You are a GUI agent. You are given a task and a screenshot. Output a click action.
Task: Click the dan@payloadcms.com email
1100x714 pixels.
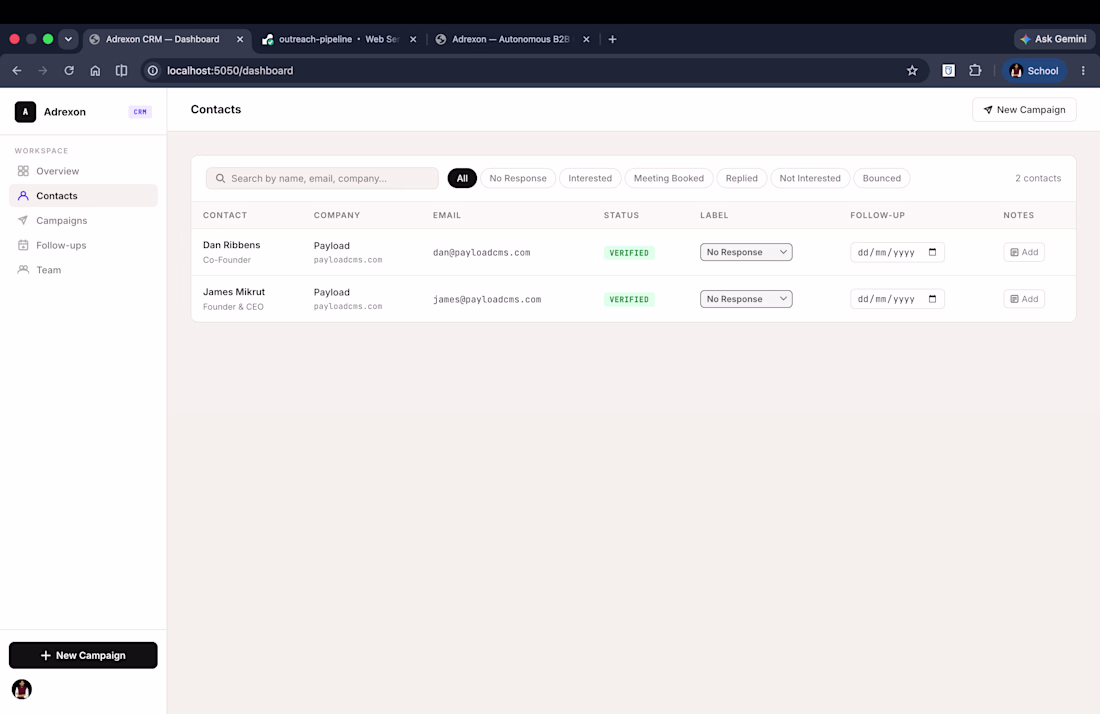(x=481, y=252)
